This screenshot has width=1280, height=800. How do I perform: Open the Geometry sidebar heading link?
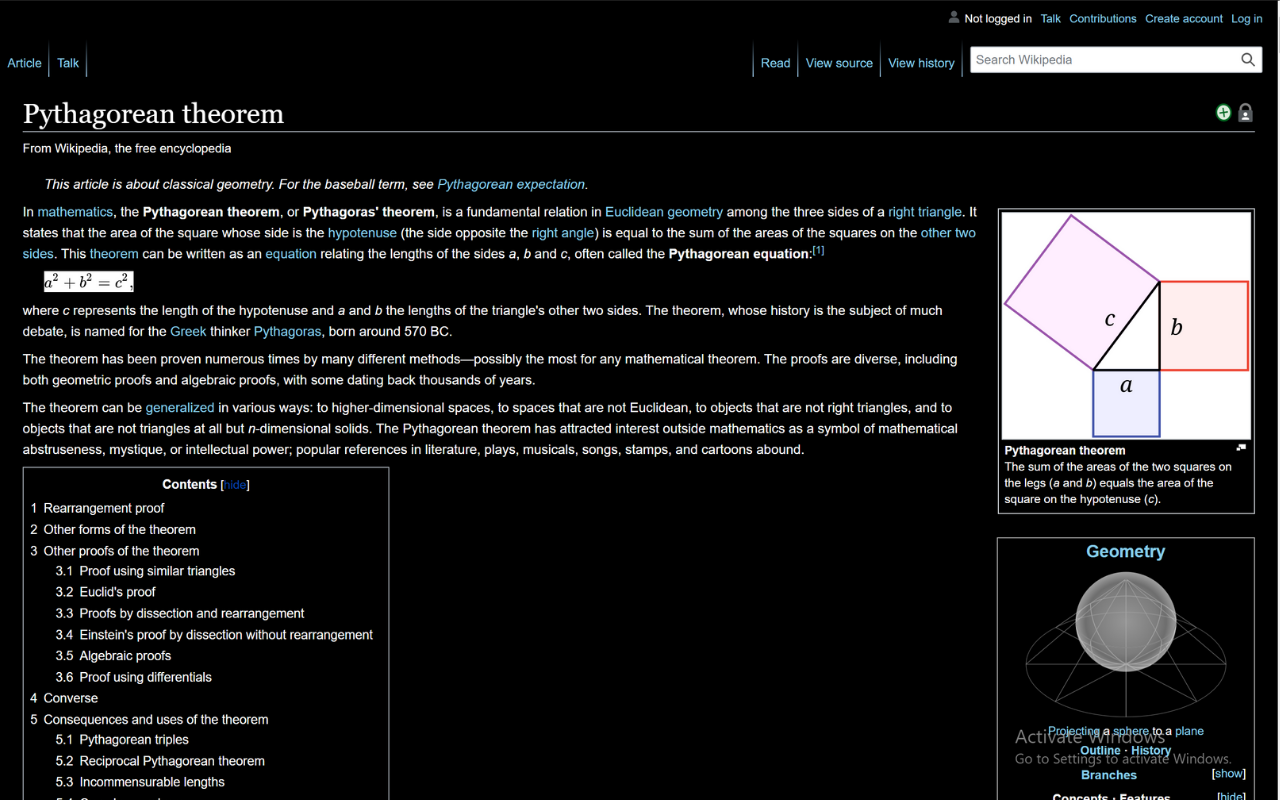pyautogui.click(x=1126, y=552)
